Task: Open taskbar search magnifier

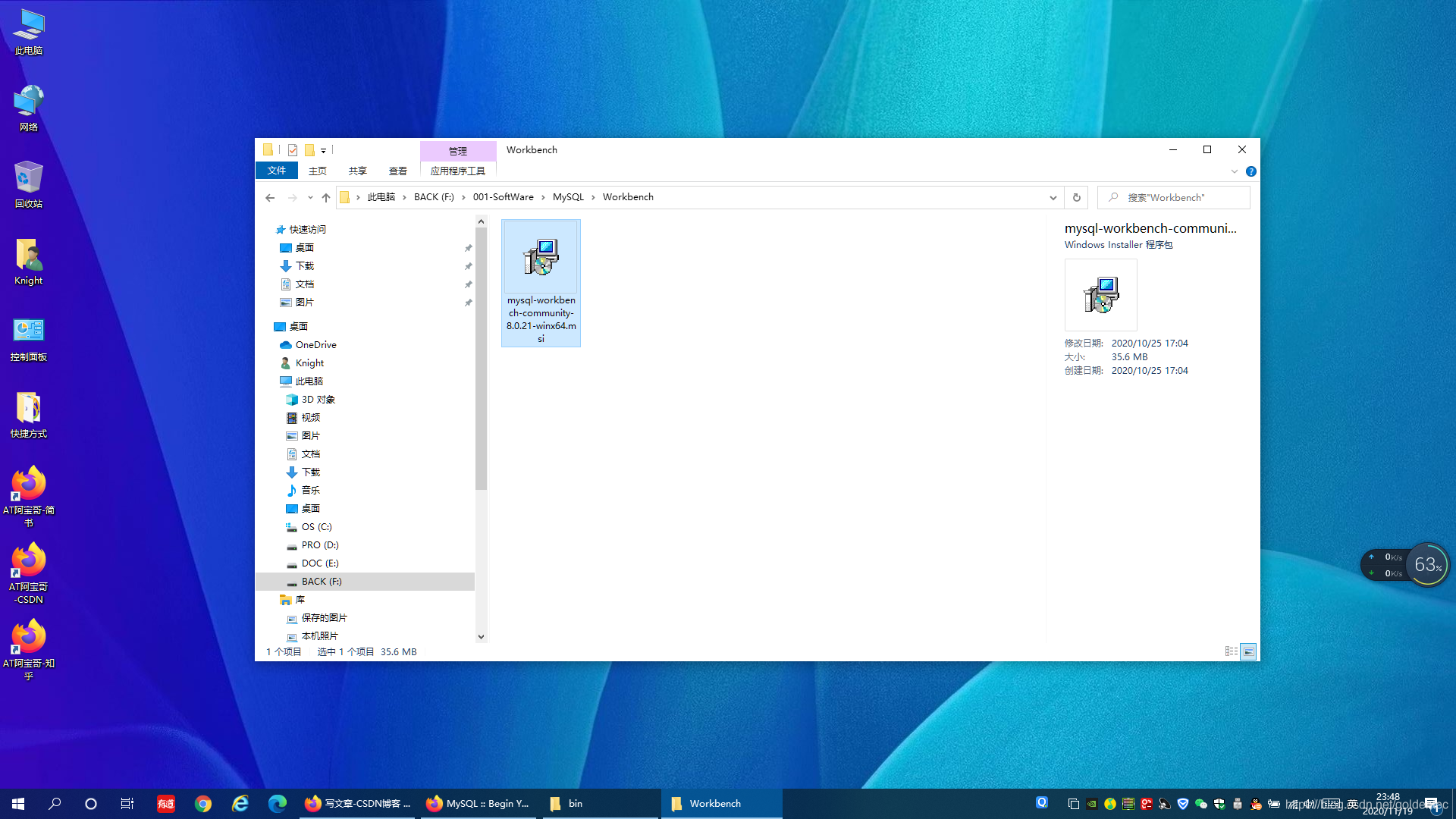Action: tap(55, 804)
